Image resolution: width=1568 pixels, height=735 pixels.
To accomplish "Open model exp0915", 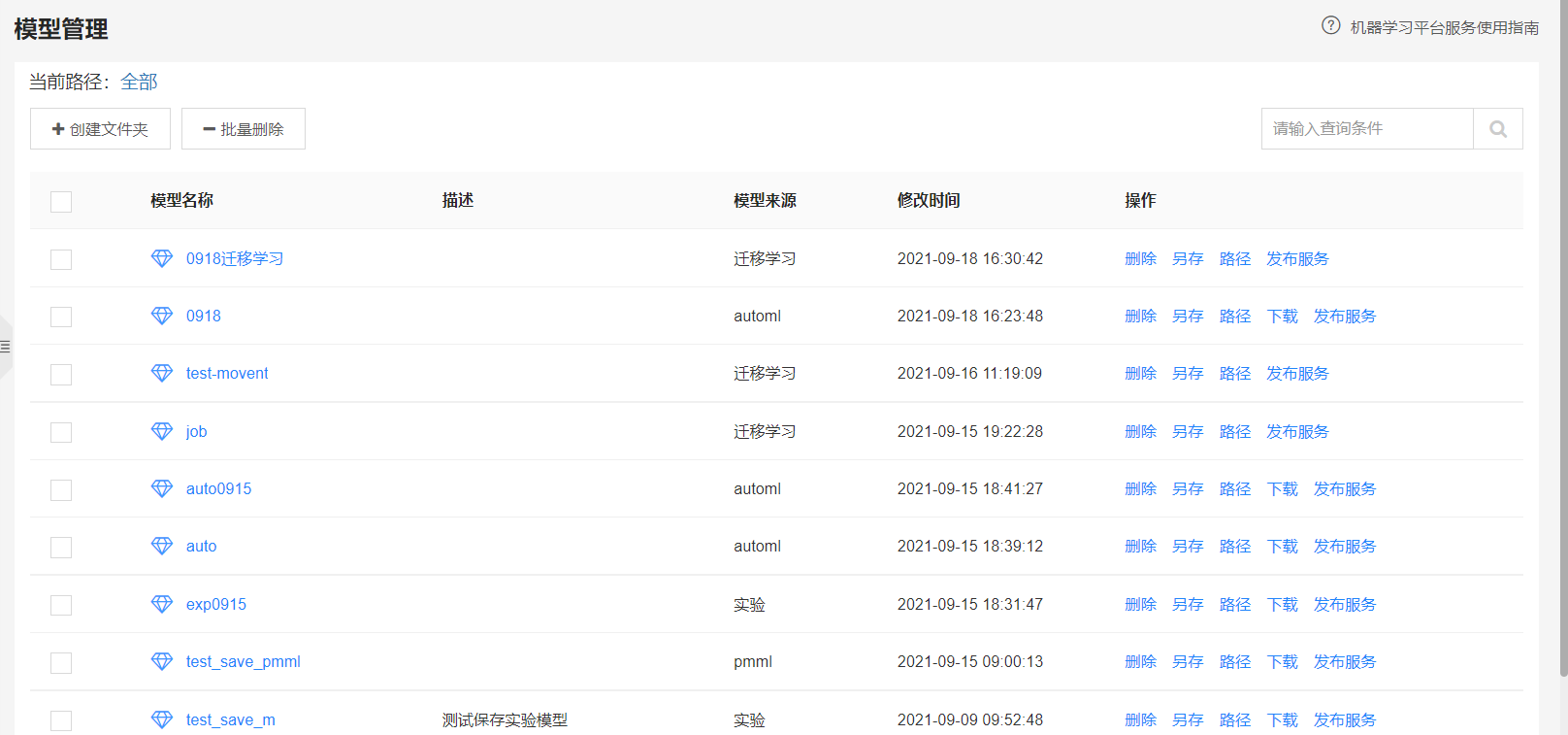I will coord(216,604).
